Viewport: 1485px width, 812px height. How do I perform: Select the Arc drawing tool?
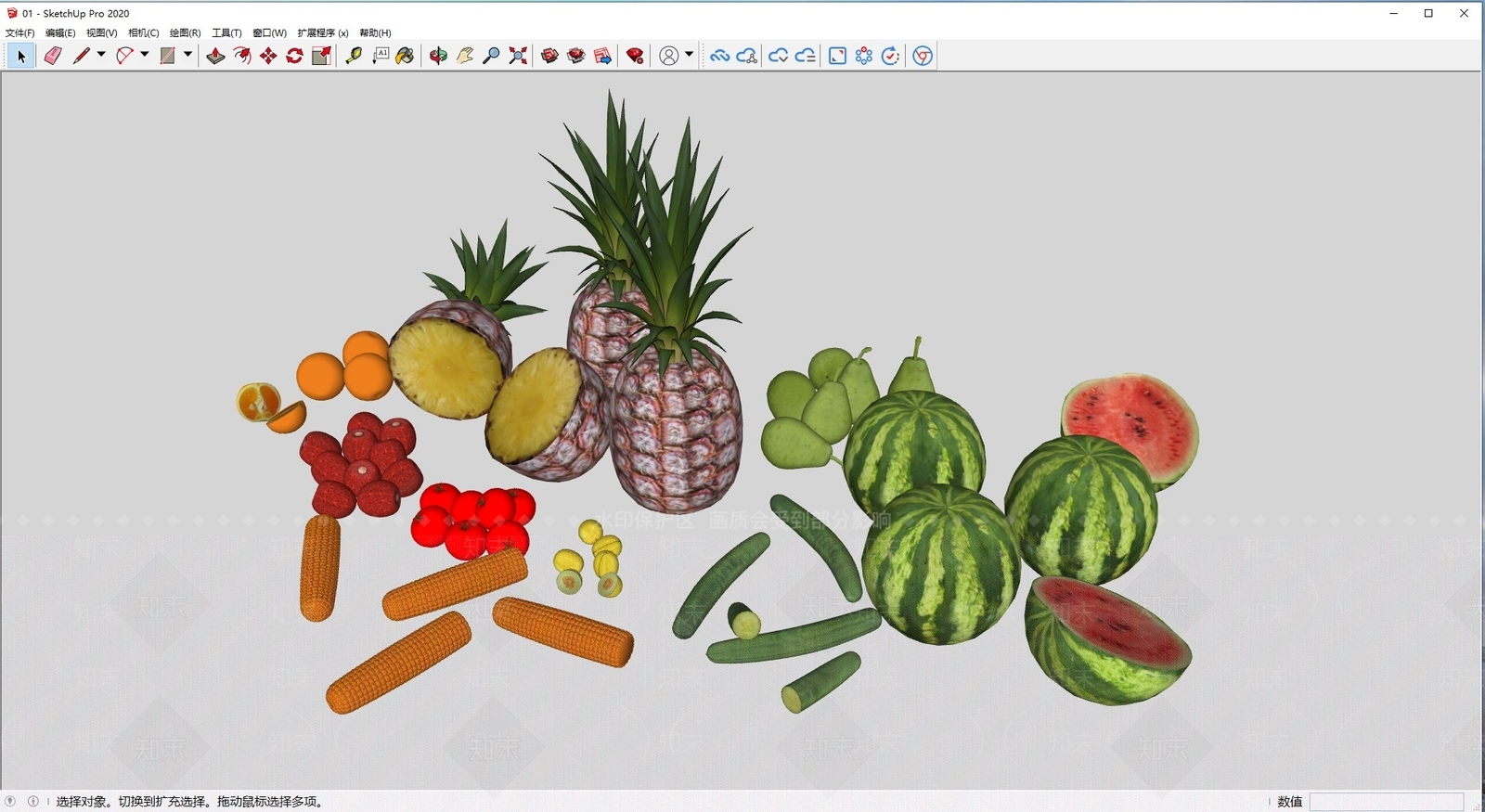pyautogui.click(x=124, y=56)
